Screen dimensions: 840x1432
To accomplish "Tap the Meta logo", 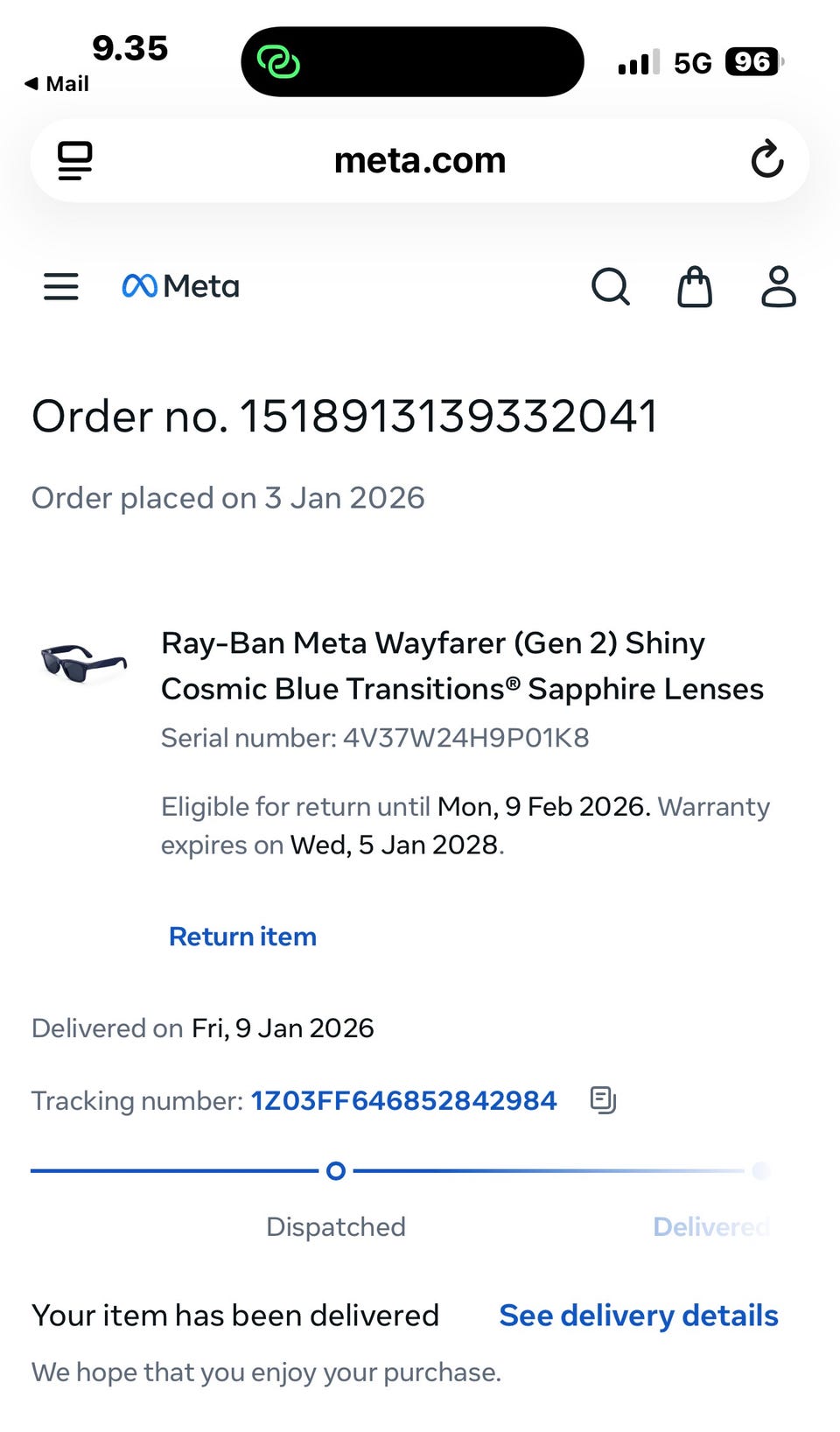I will coord(181,286).
